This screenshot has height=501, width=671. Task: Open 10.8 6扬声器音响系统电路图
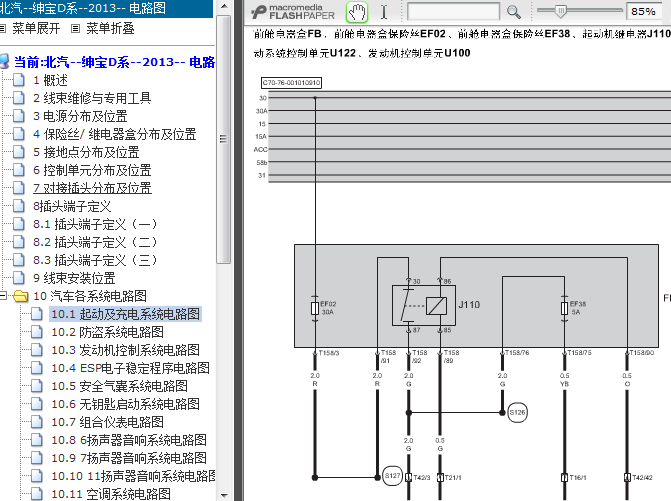coord(129,440)
